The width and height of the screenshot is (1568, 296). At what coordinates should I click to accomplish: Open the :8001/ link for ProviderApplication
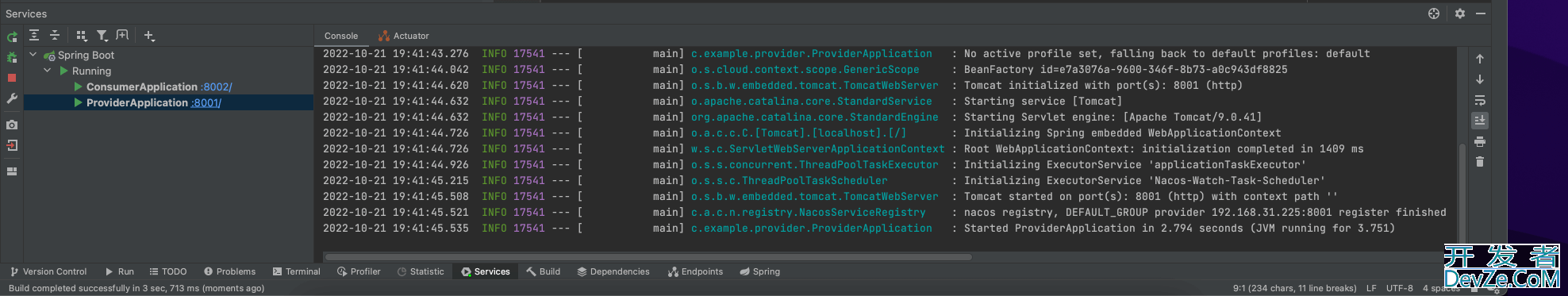coord(206,102)
